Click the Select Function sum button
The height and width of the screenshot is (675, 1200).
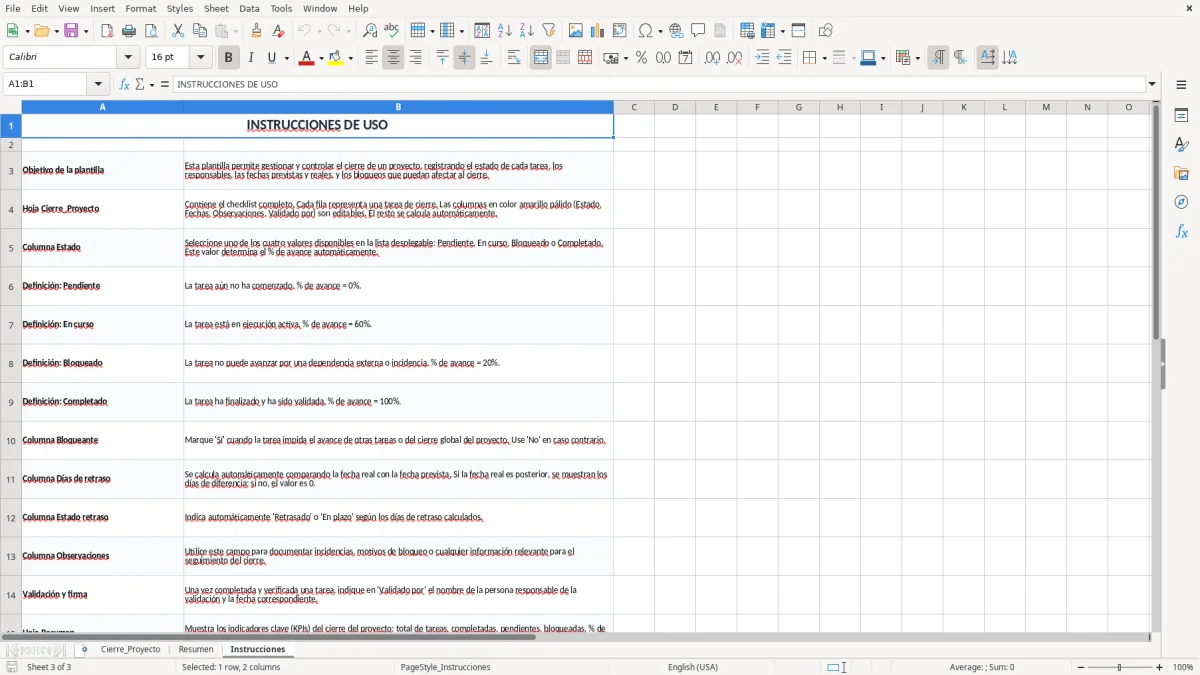[x=140, y=84]
